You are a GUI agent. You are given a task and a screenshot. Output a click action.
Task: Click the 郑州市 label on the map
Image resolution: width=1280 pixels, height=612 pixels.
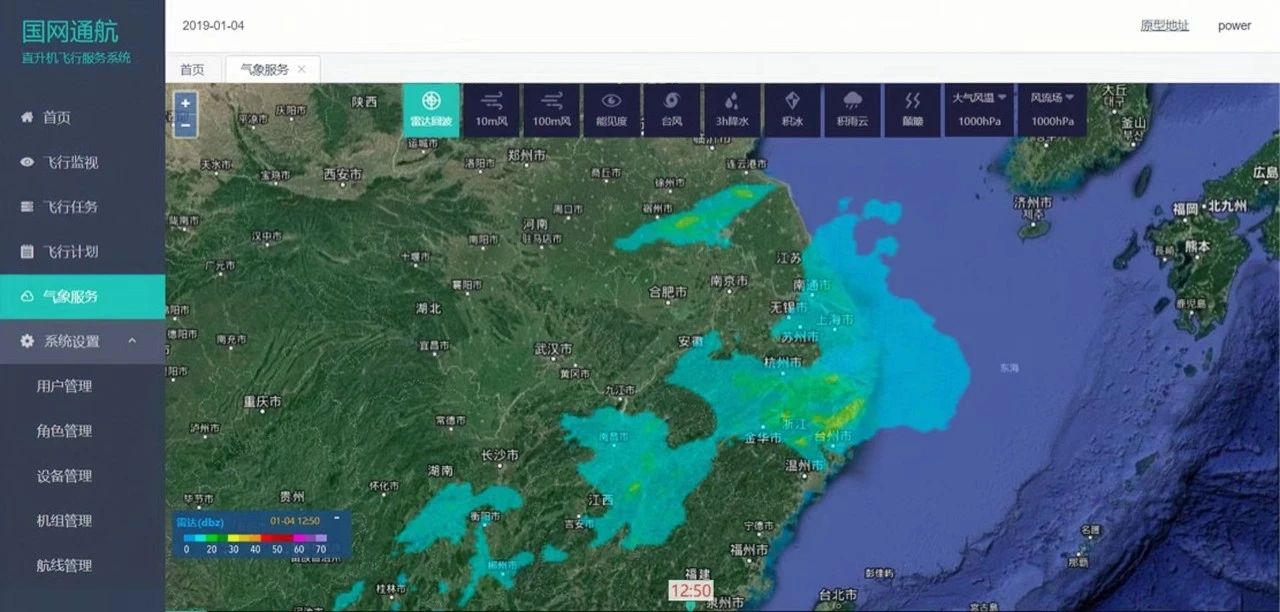point(526,156)
